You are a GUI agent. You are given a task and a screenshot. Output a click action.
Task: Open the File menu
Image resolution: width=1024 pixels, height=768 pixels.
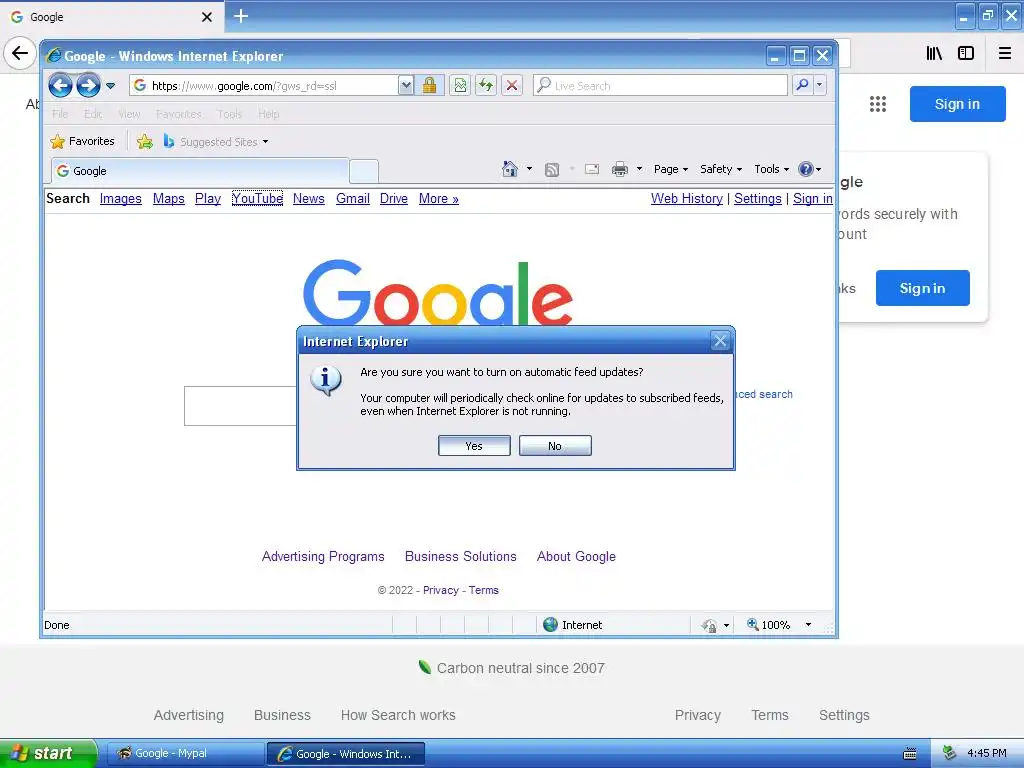point(59,114)
